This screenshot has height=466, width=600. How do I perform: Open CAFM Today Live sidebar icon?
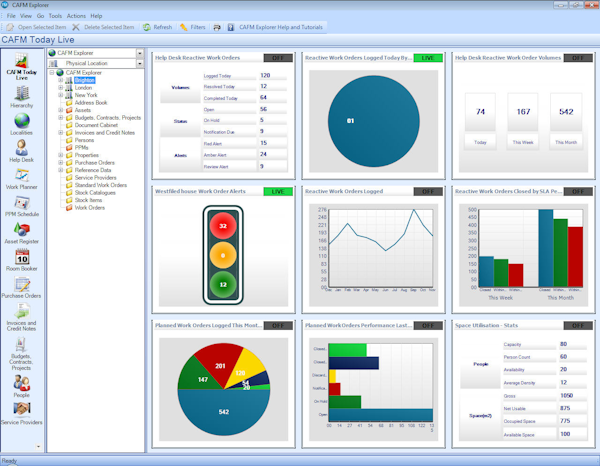tap(21, 61)
